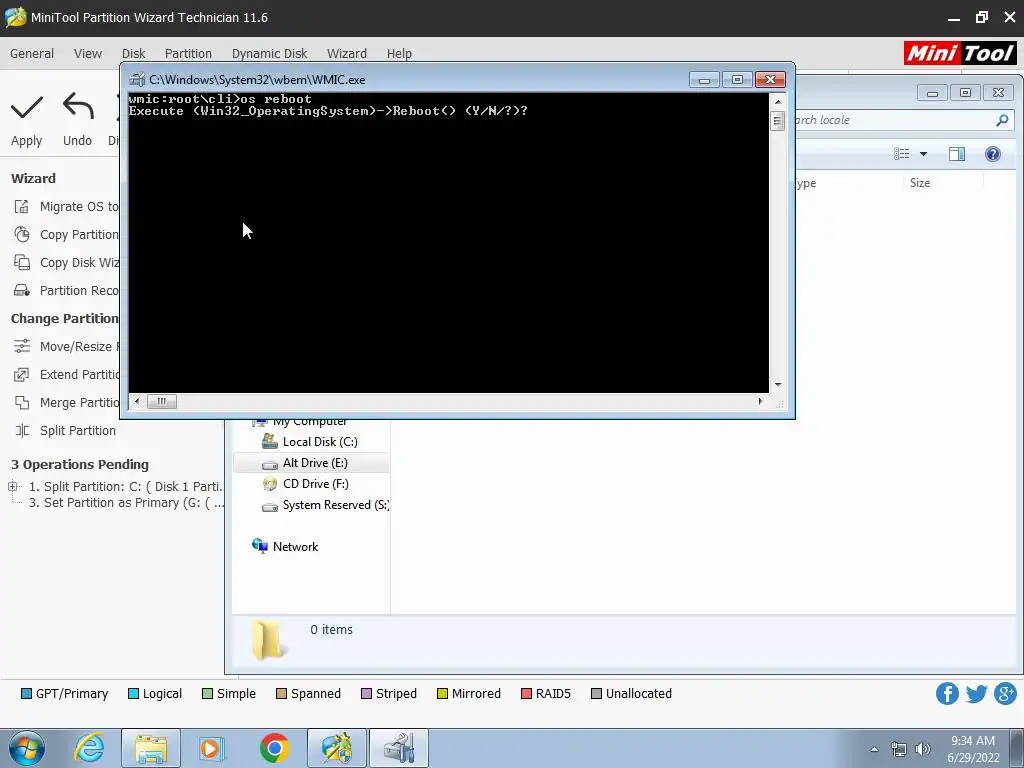Open the Dynamic Disk menu
This screenshot has height=768, width=1024.
pyautogui.click(x=269, y=54)
